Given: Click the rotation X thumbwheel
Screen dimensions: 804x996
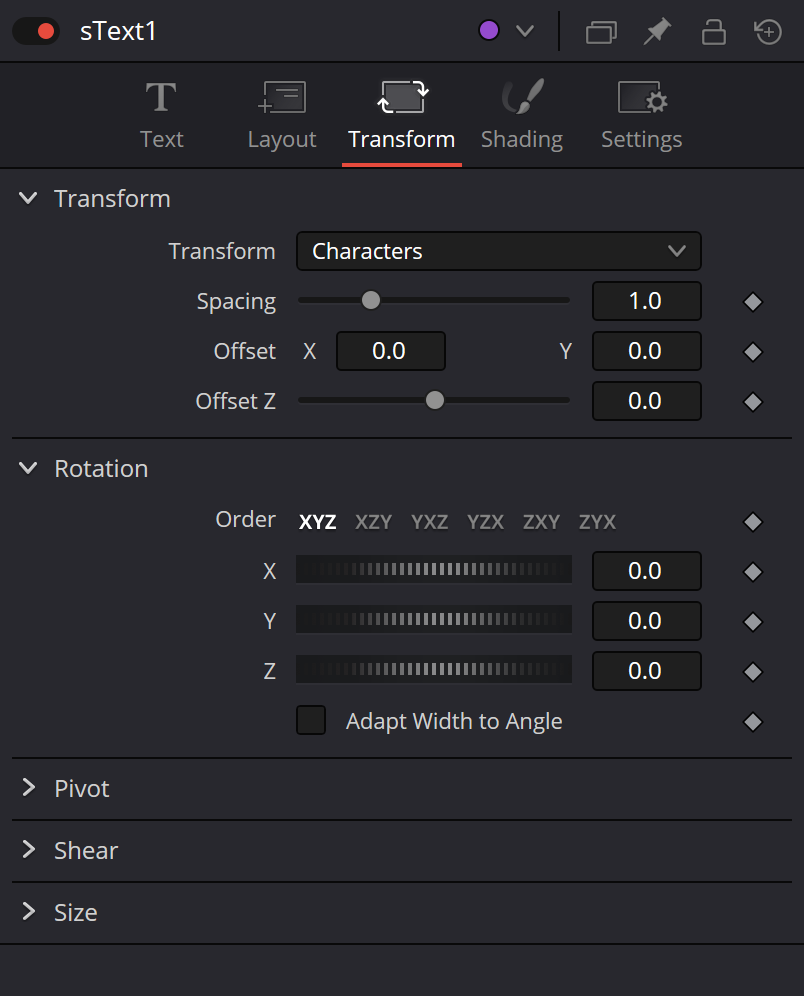Looking at the screenshot, I should [434, 569].
